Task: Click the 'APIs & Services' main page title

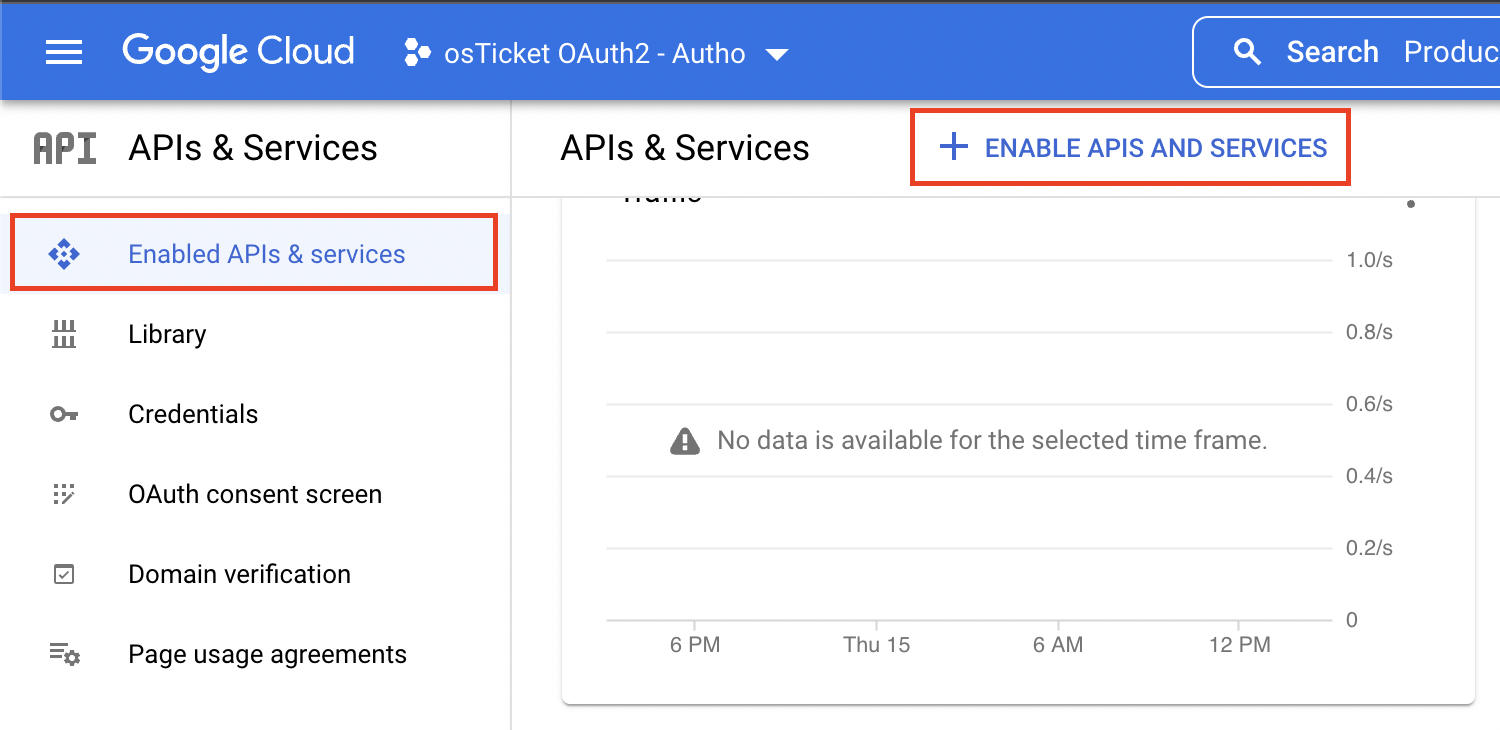Action: point(685,148)
